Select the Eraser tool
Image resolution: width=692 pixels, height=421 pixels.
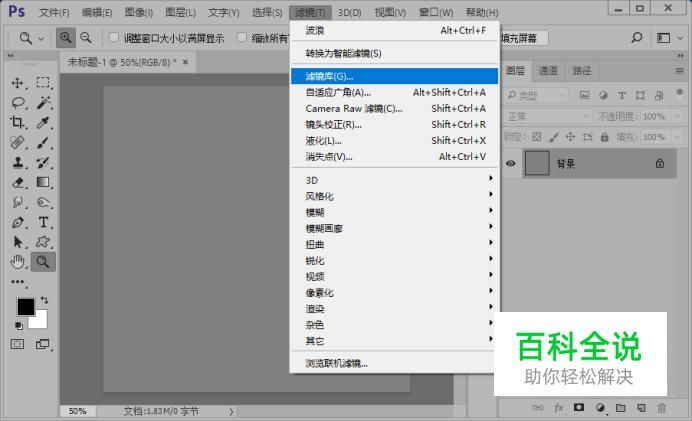(17, 182)
